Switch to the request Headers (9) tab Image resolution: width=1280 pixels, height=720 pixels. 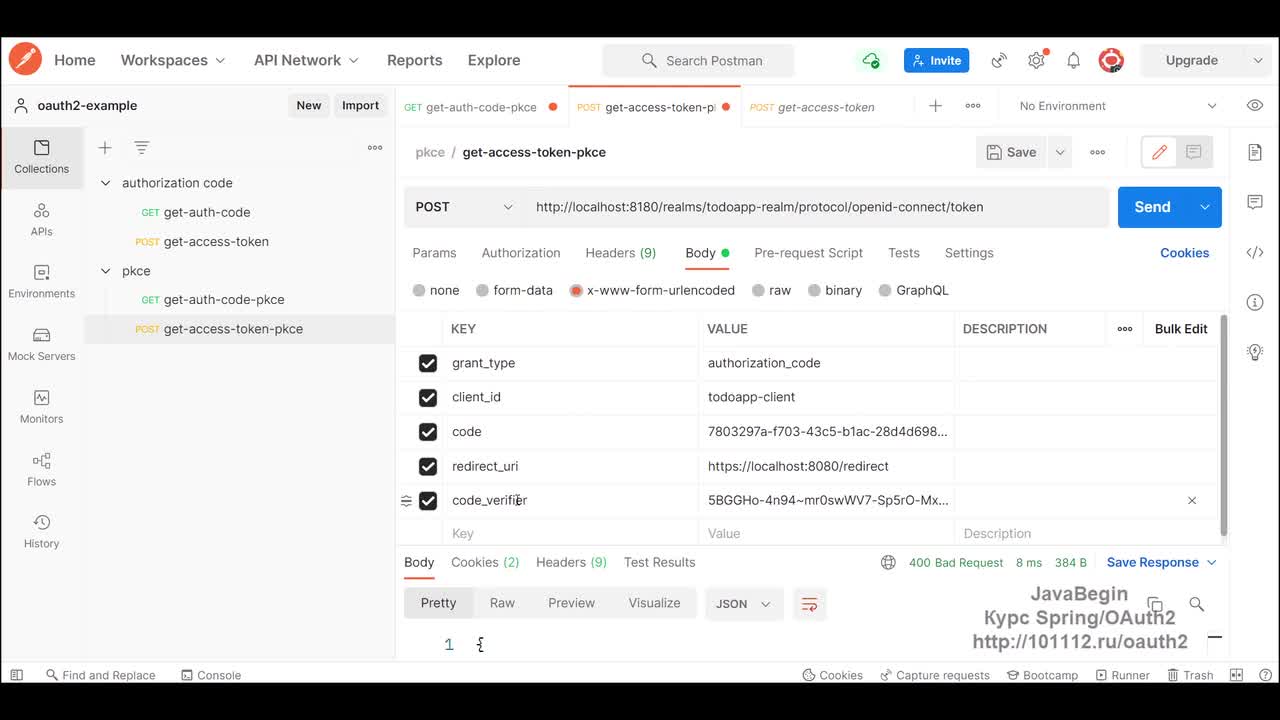click(x=620, y=253)
